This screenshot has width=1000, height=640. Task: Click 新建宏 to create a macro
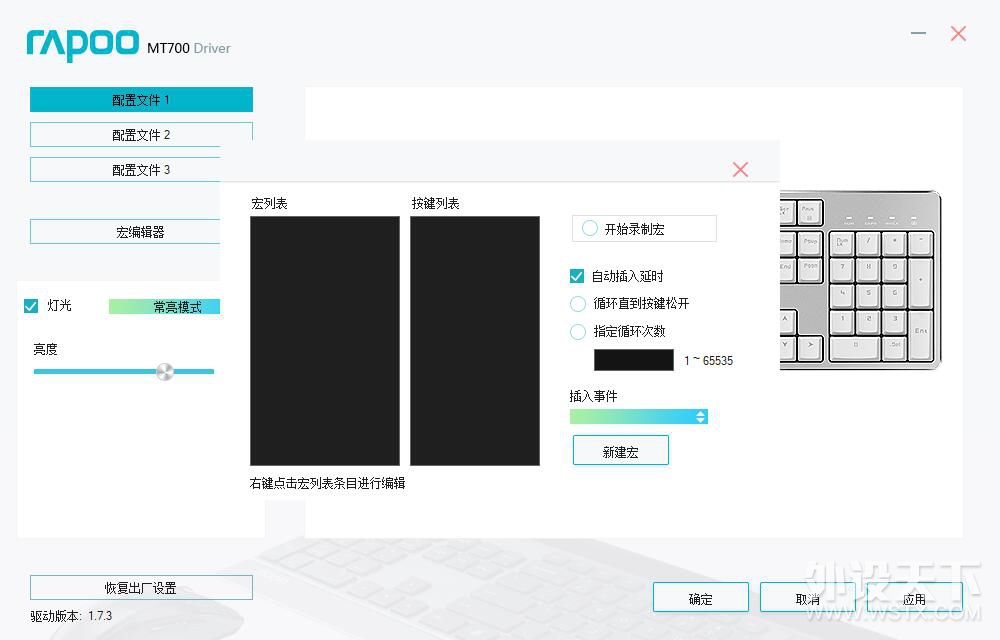pyautogui.click(x=621, y=451)
